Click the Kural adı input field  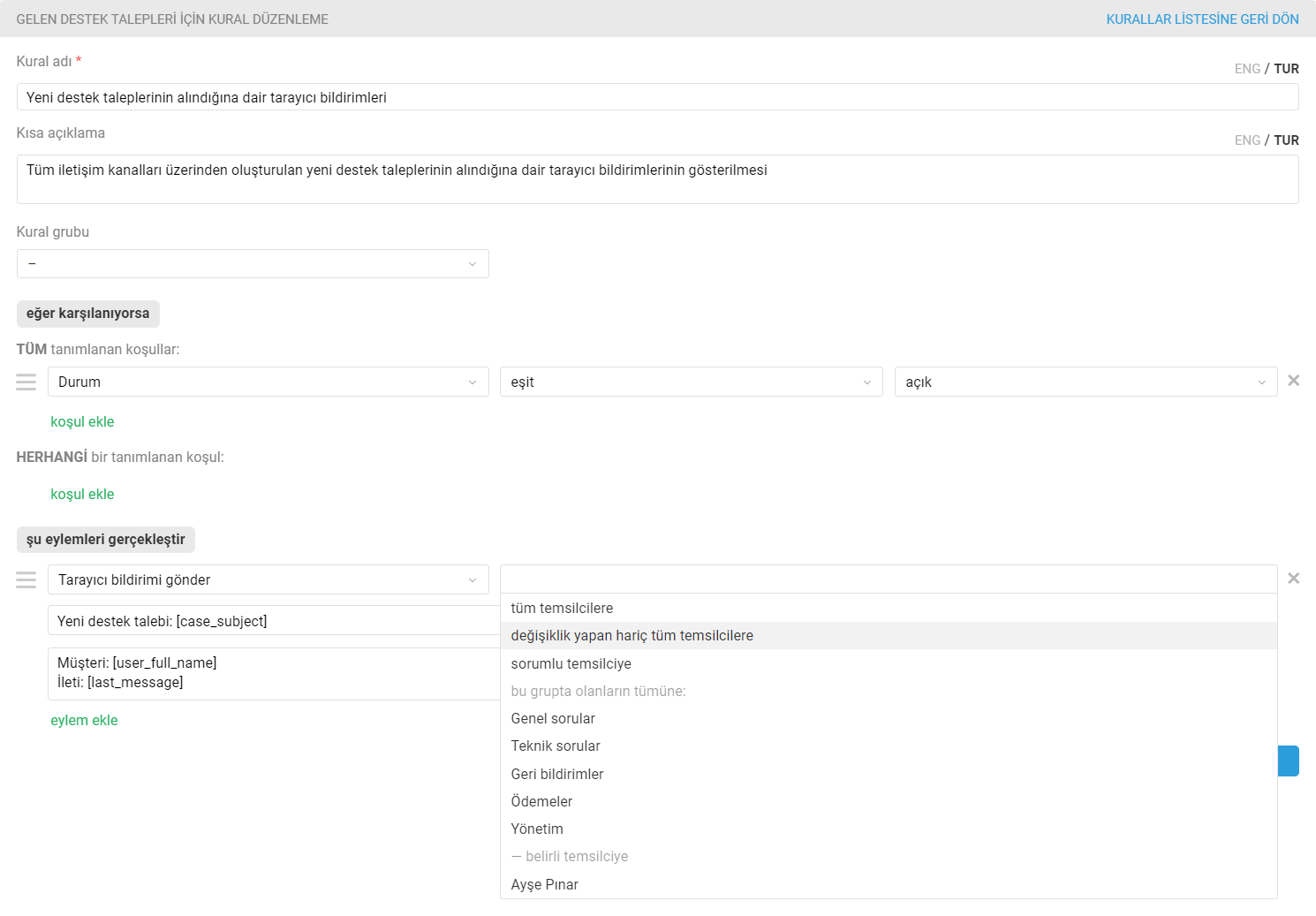pos(658,97)
